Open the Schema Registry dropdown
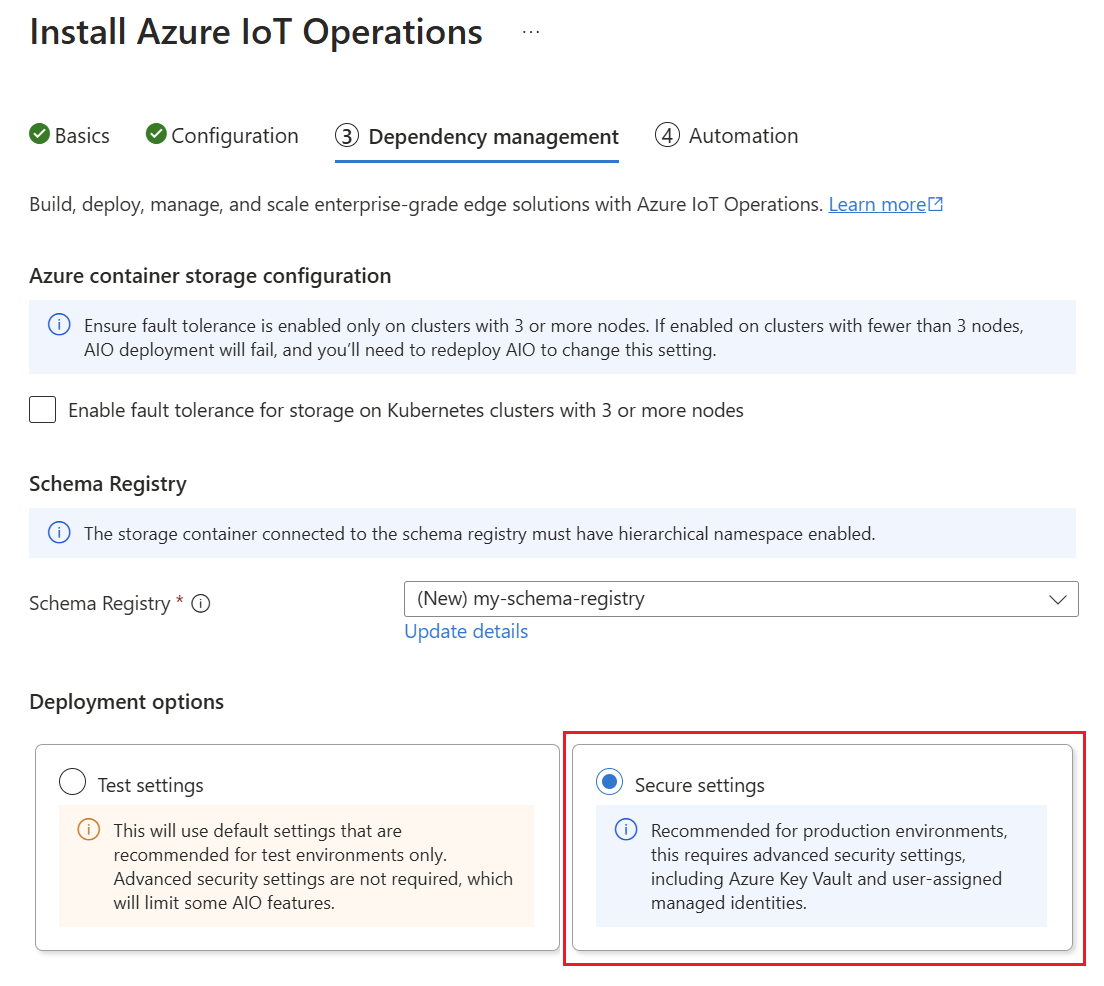The height and width of the screenshot is (986, 1104). 1058,598
